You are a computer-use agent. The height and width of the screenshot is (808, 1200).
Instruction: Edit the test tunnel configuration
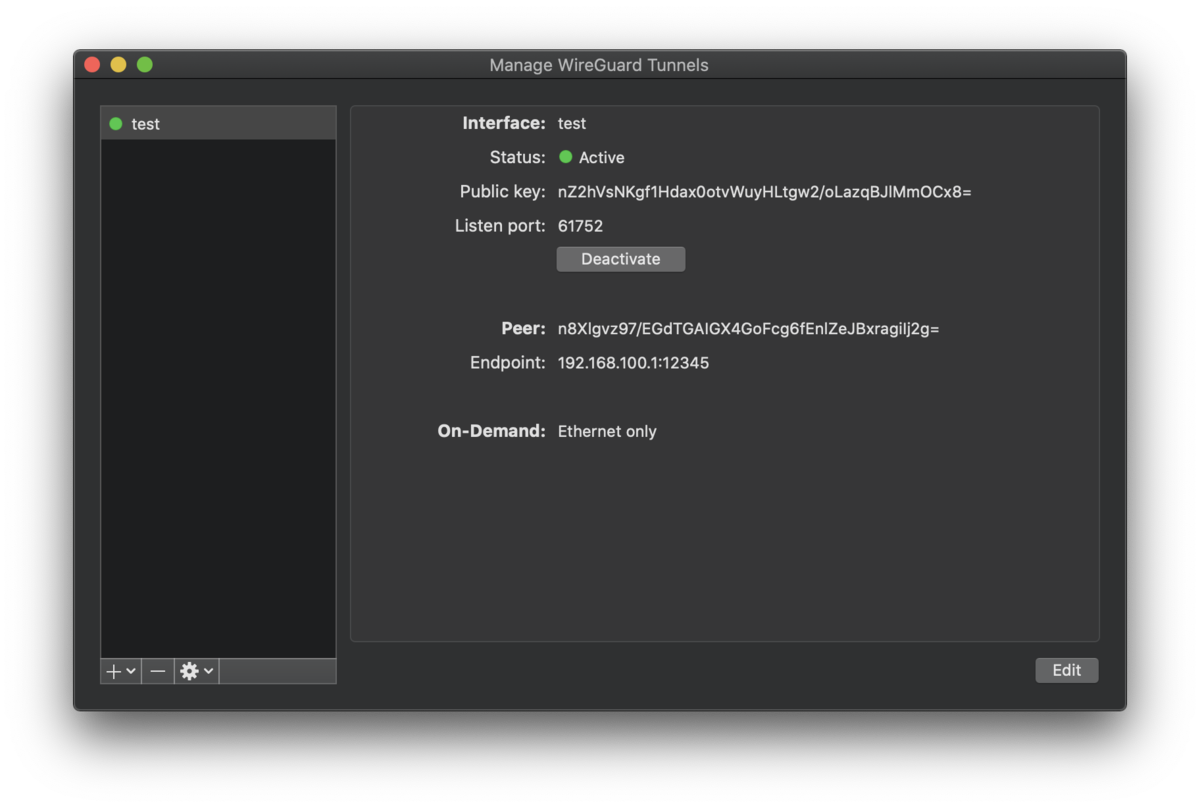(x=1067, y=670)
